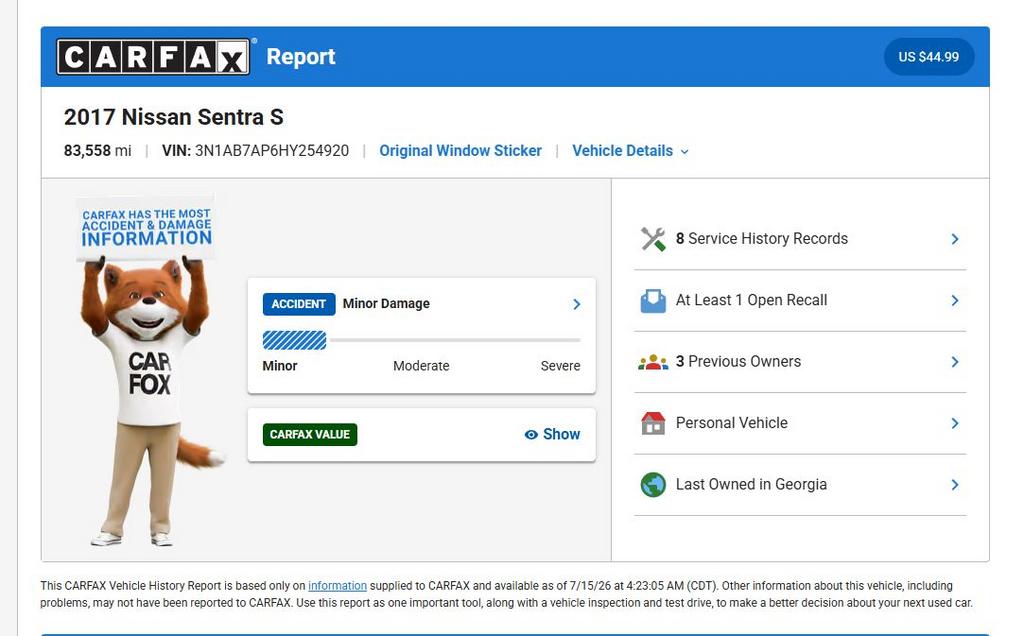This screenshot has height=636, width=1024.
Task: Open the 3 Previous Owners row
Action: pos(800,362)
